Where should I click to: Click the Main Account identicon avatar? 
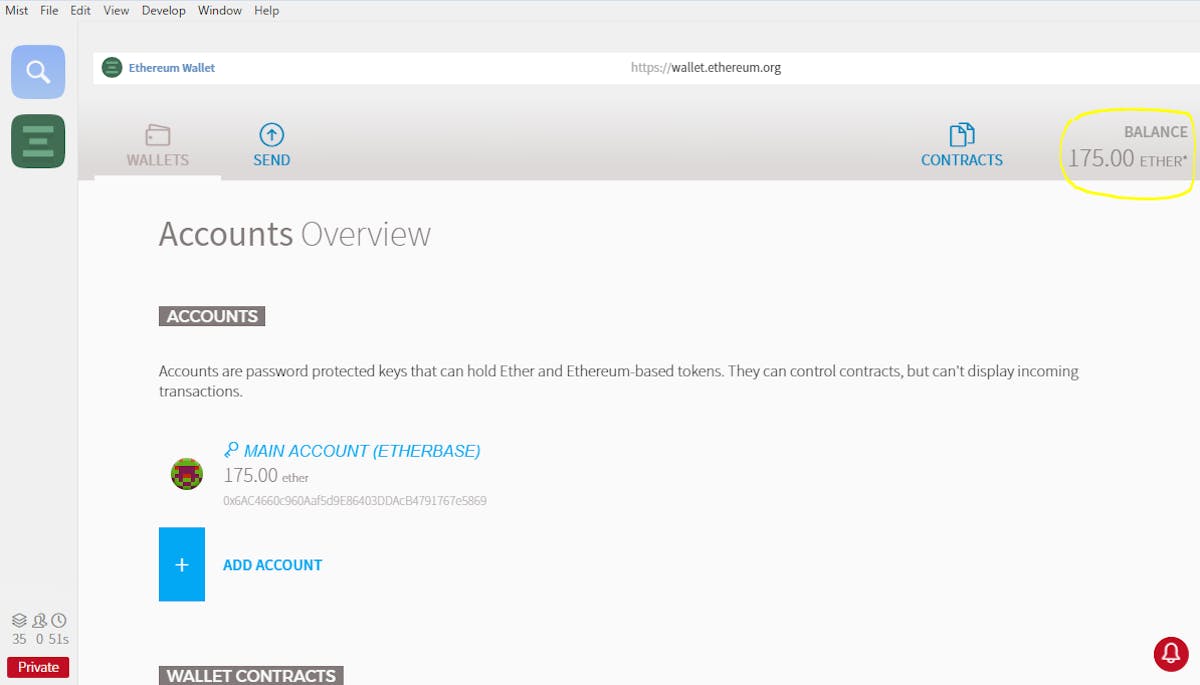click(187, 474)
